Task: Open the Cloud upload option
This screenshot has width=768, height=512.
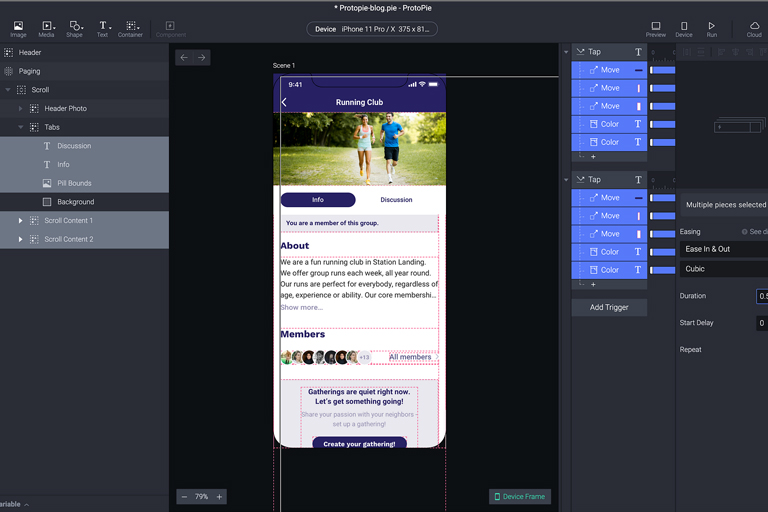Action: click(x=754, y=29)
